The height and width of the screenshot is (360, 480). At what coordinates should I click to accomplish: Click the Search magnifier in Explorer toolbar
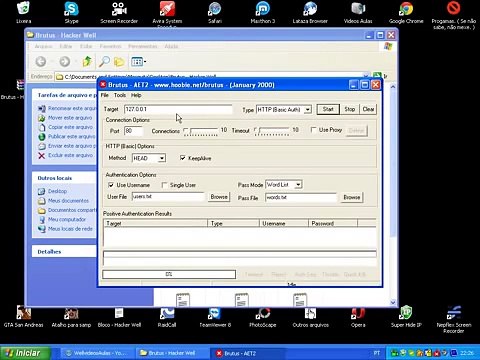[104, 61]
